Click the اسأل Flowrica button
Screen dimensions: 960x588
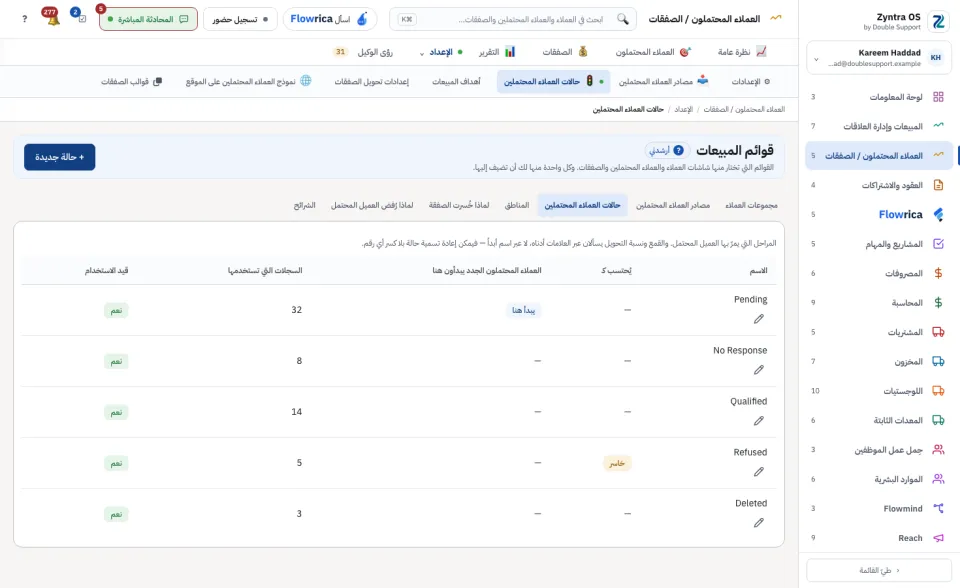(329, 19)
